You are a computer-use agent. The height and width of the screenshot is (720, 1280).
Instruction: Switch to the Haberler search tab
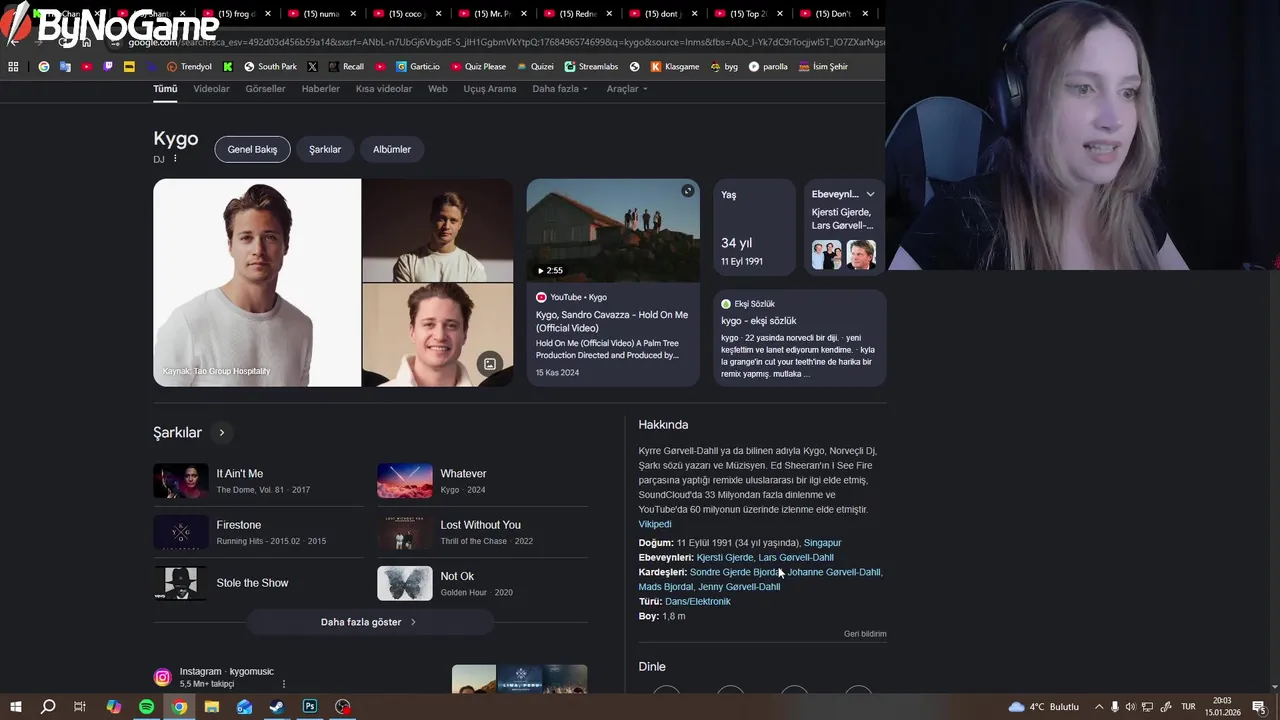point(321,89)
